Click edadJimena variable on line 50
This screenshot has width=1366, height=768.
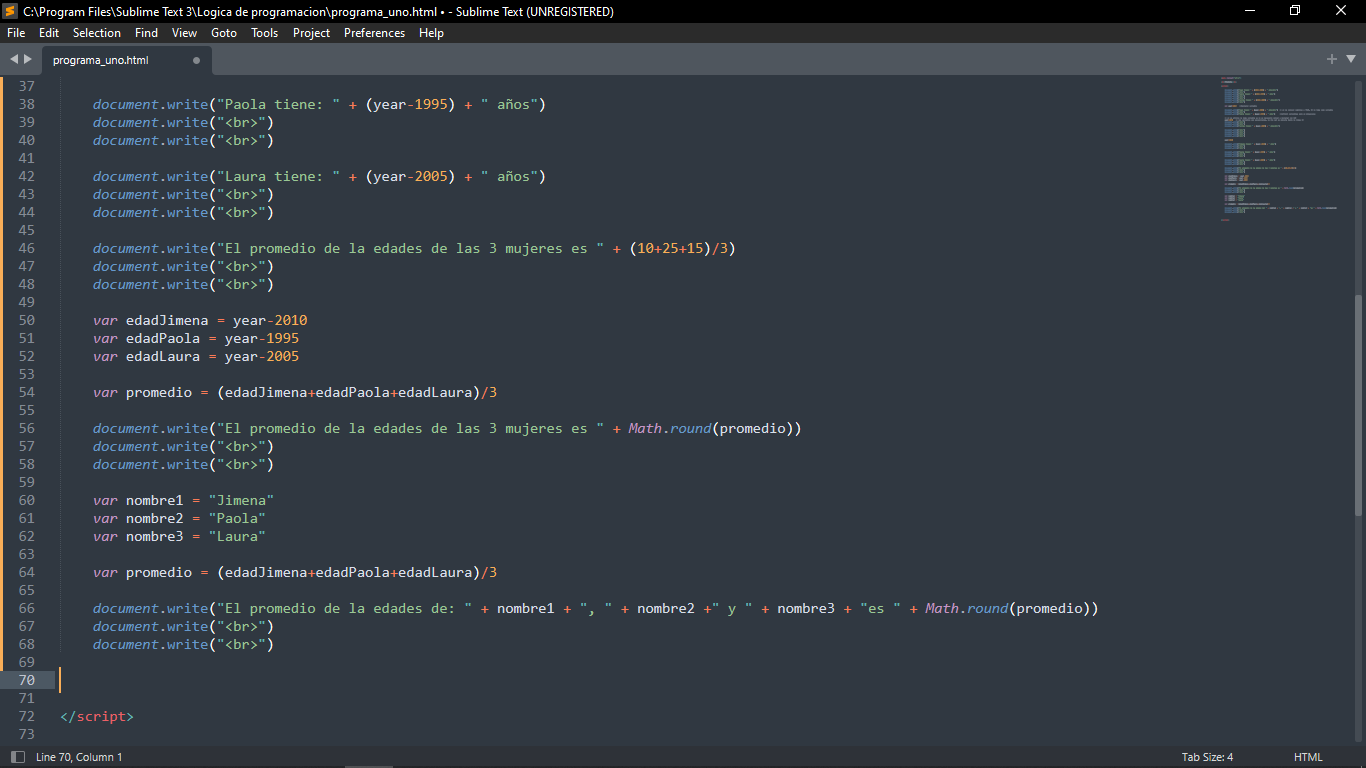coord(167,320)
